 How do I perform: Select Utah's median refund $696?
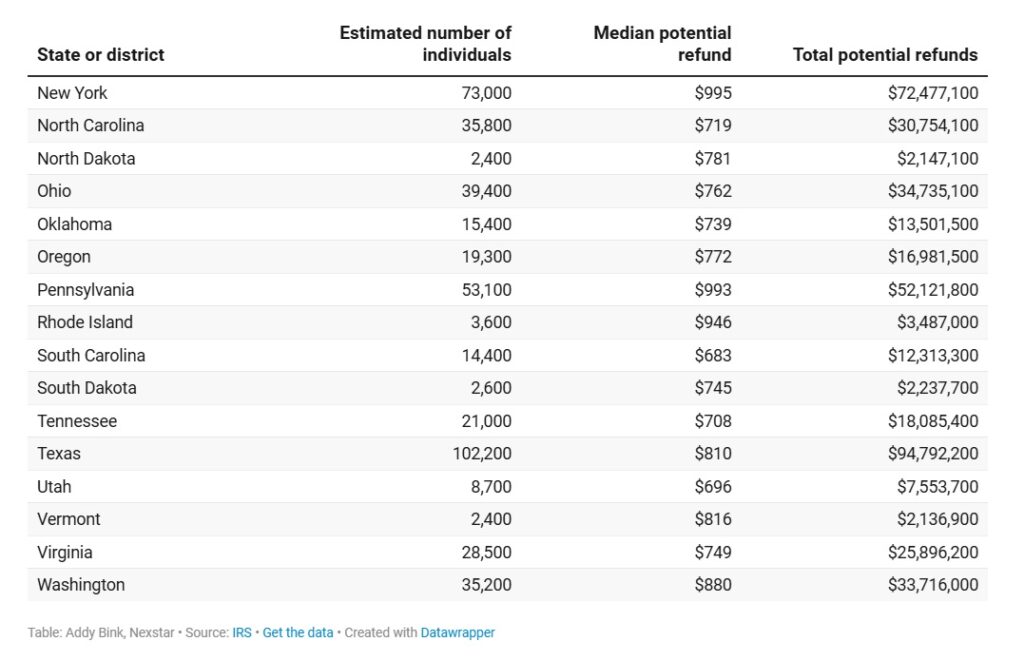coord(713,487)
